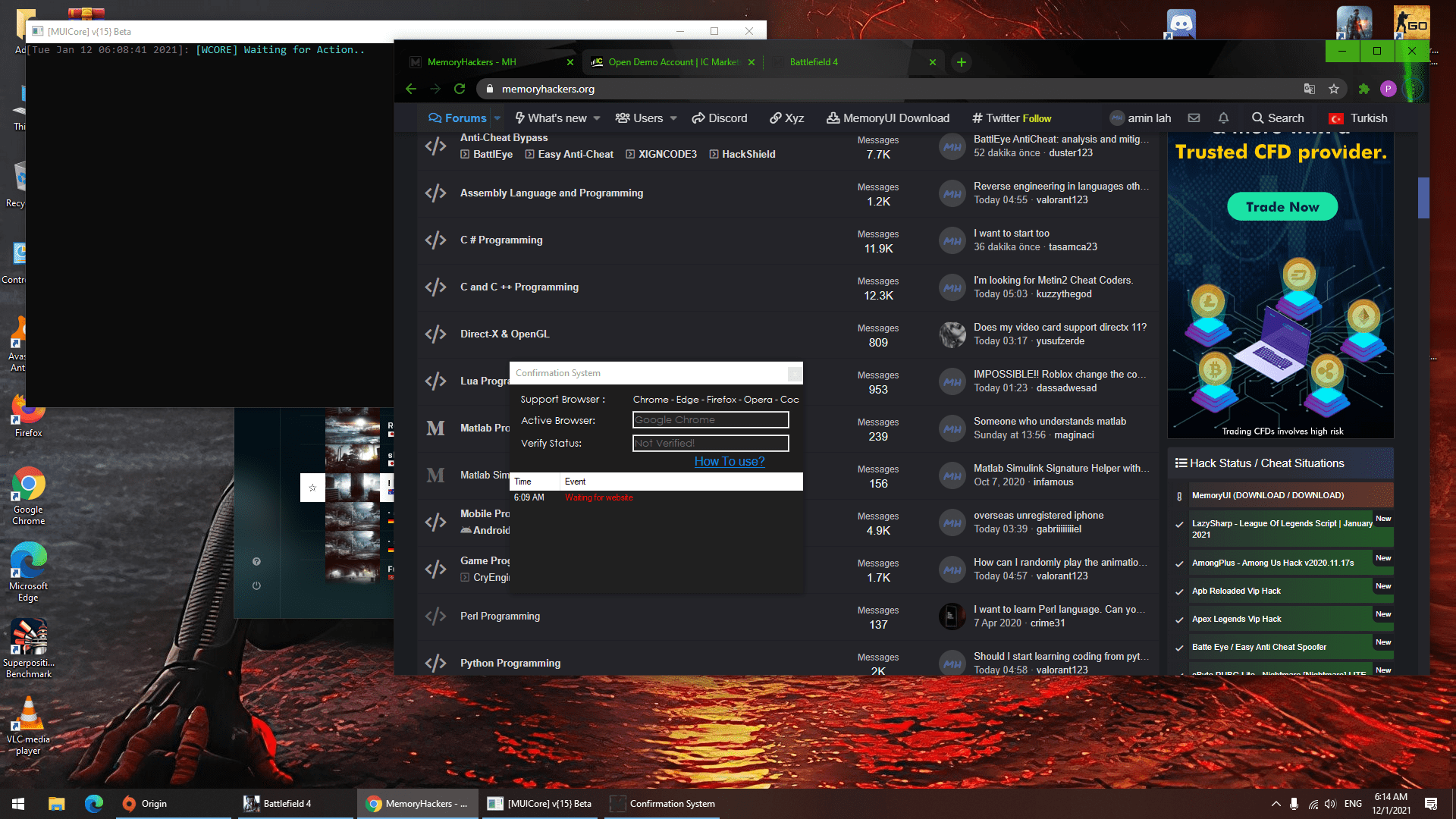Open Assembly Language and Programming forum
The width and height of the screenshot is (1456, 819).
(x=551, y=193)
